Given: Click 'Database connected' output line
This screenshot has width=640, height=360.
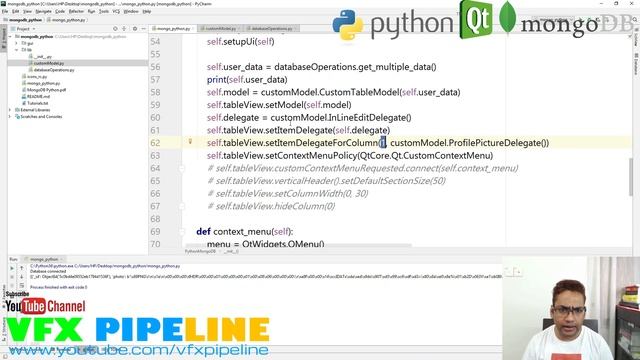Looking at the screenshot, I should click(48, 271).
